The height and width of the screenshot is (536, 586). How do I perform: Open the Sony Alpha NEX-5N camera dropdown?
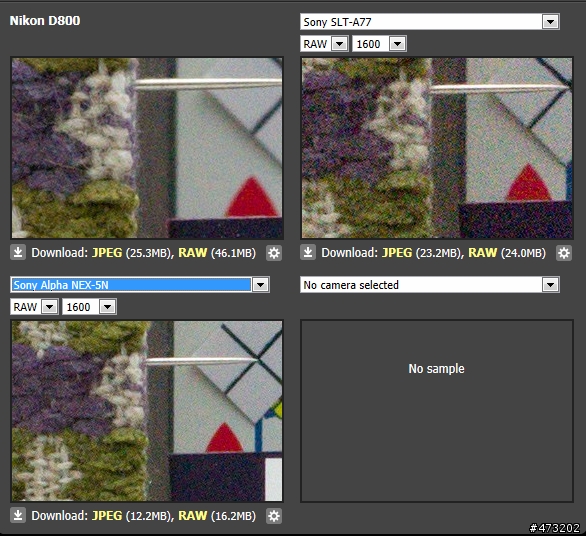[140, 285]
